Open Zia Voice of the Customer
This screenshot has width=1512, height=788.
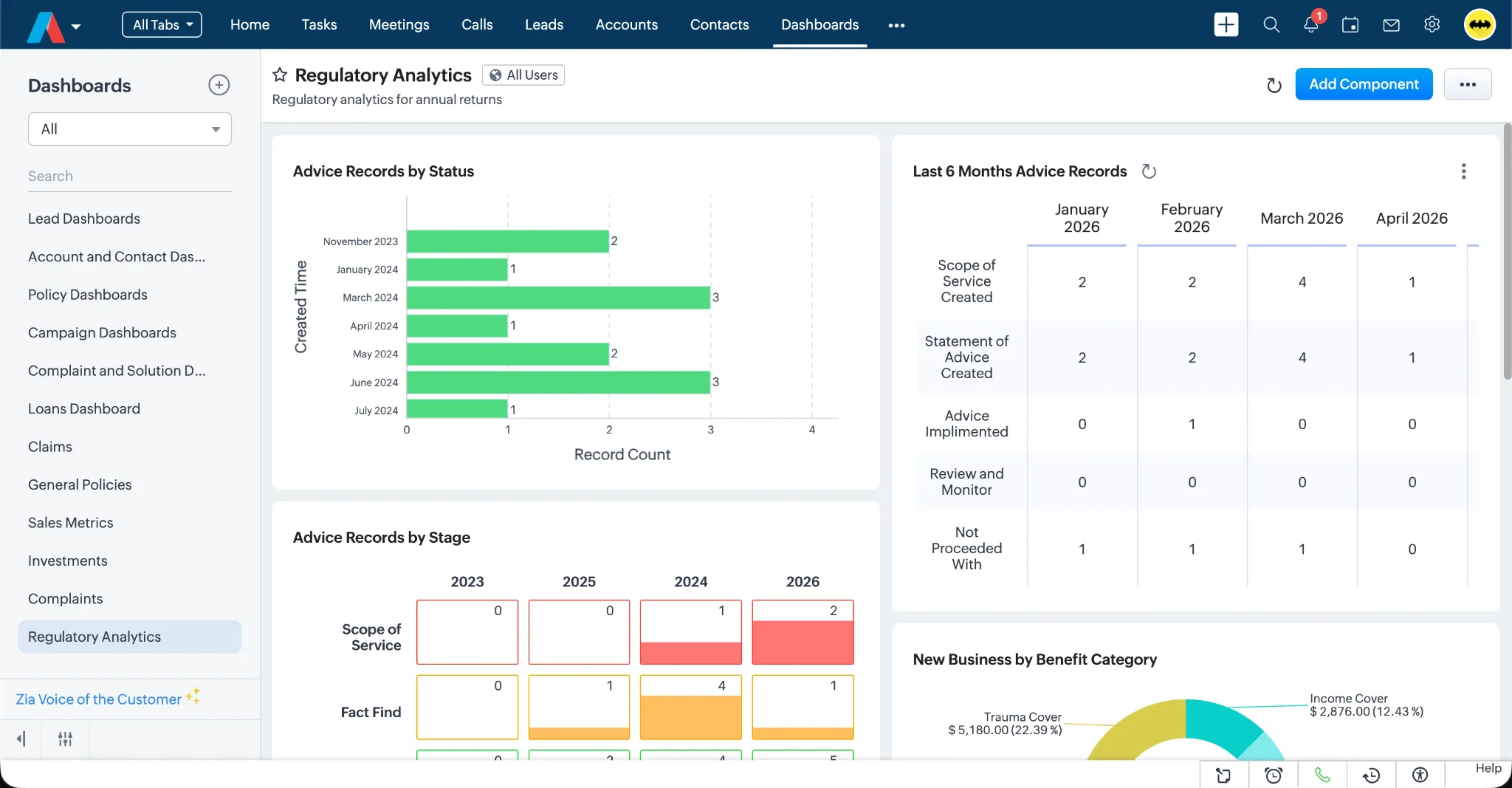(108, 699)
